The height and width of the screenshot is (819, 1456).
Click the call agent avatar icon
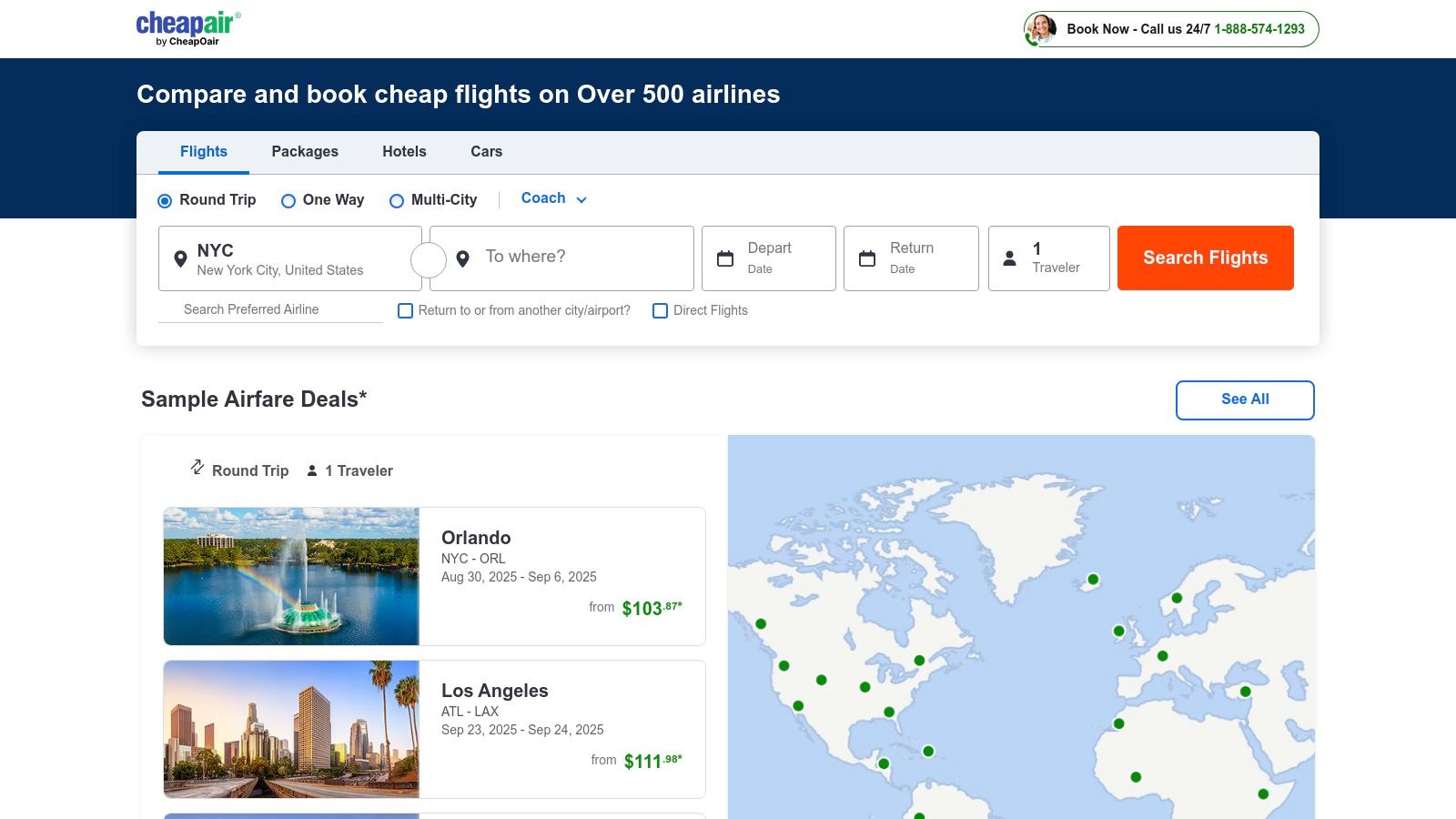coord(1040,29)
